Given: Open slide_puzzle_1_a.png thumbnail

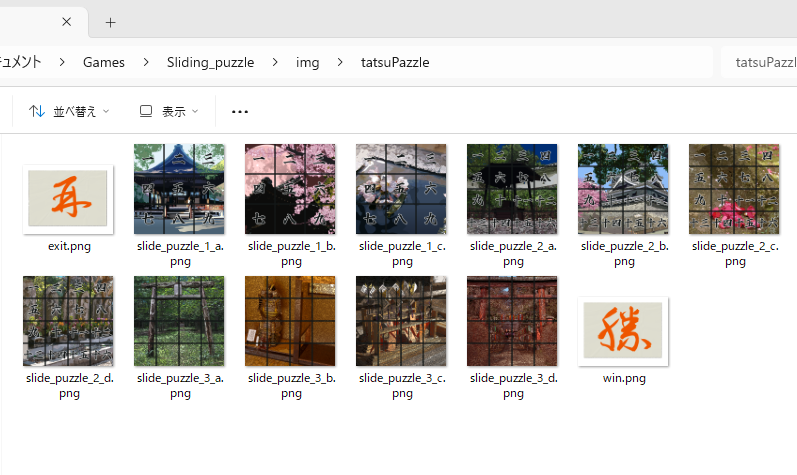Looking at the screenshot, I should (179, 189).
